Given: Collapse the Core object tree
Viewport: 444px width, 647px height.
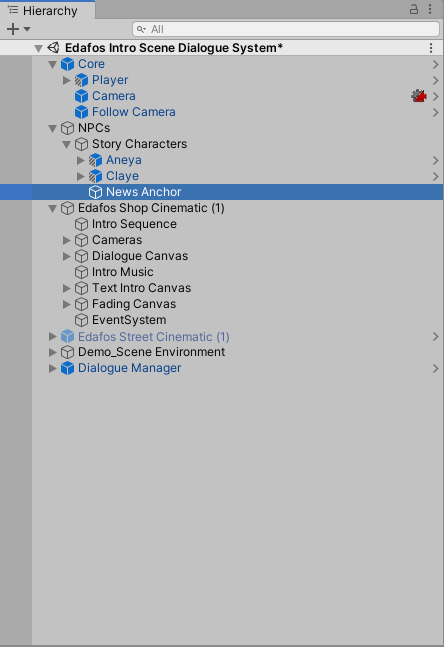Looking at the screenshot, I should tap(52, 64).
